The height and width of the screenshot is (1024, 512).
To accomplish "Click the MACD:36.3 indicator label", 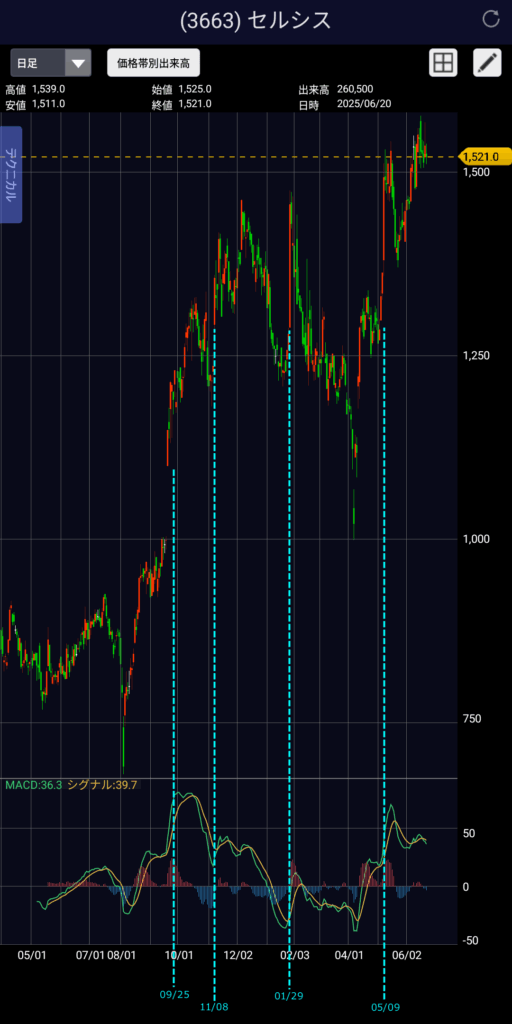I will pos(33,786).
